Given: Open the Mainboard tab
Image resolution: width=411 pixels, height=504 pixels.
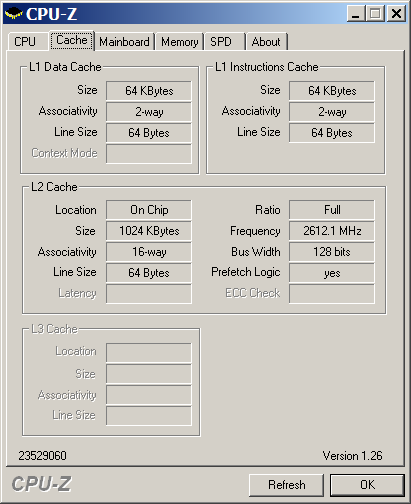Looking at the screenshot, I should point(124,42).
